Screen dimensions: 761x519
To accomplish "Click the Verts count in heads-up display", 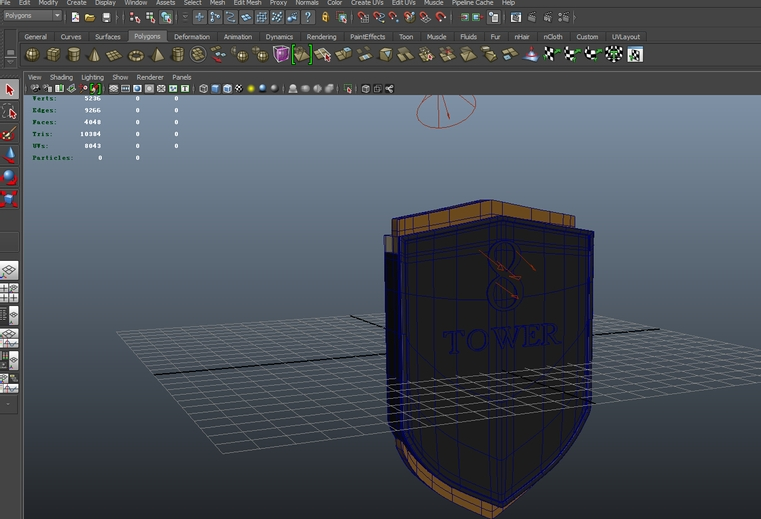I will point(92,99).
